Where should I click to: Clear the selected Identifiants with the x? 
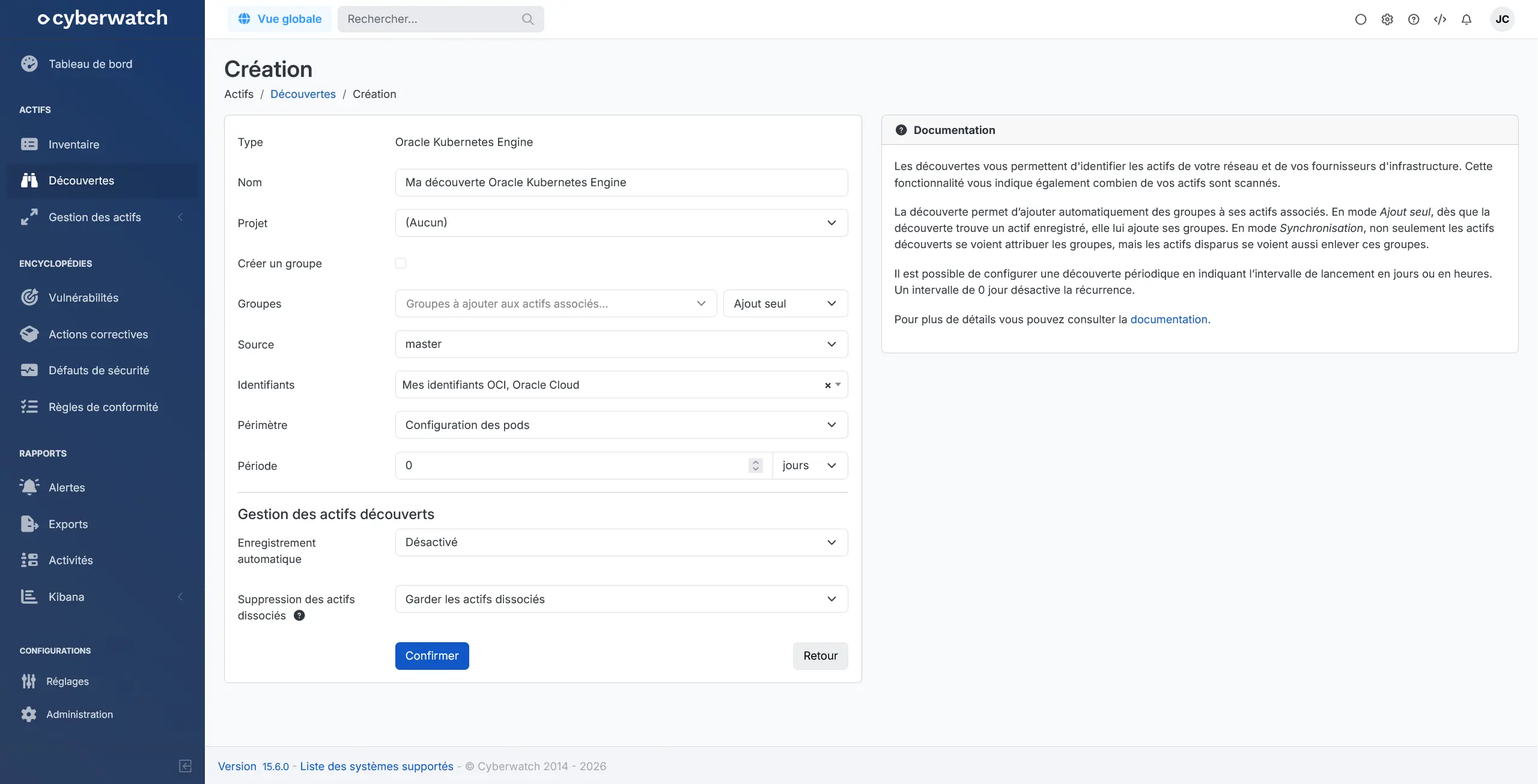pyautogui.click(x=827, y=385)
